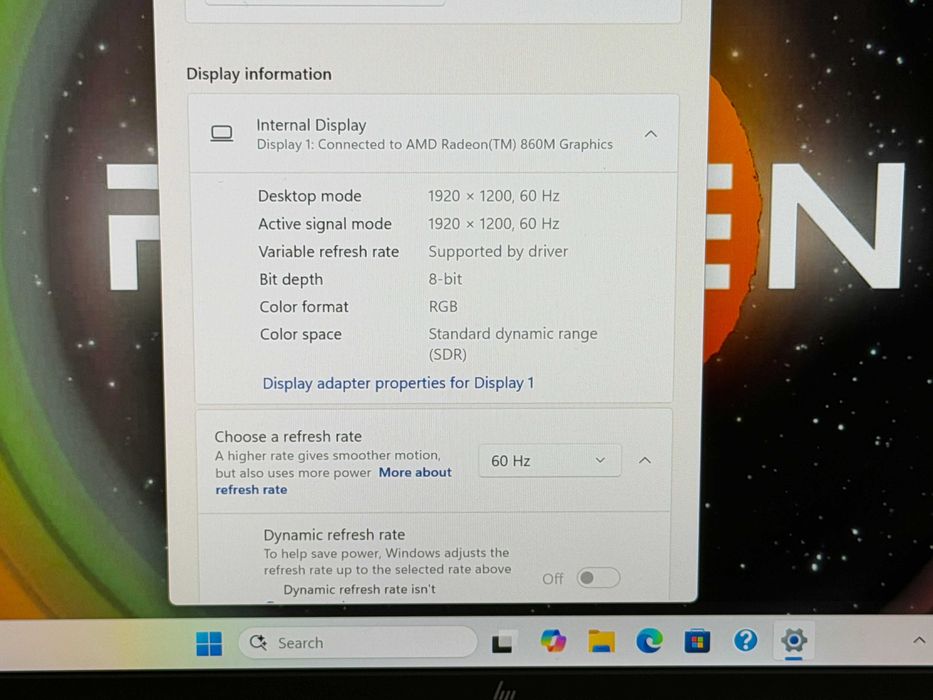Click the Variable refresh rate label
Screen dimensions: 933x700
328,252
